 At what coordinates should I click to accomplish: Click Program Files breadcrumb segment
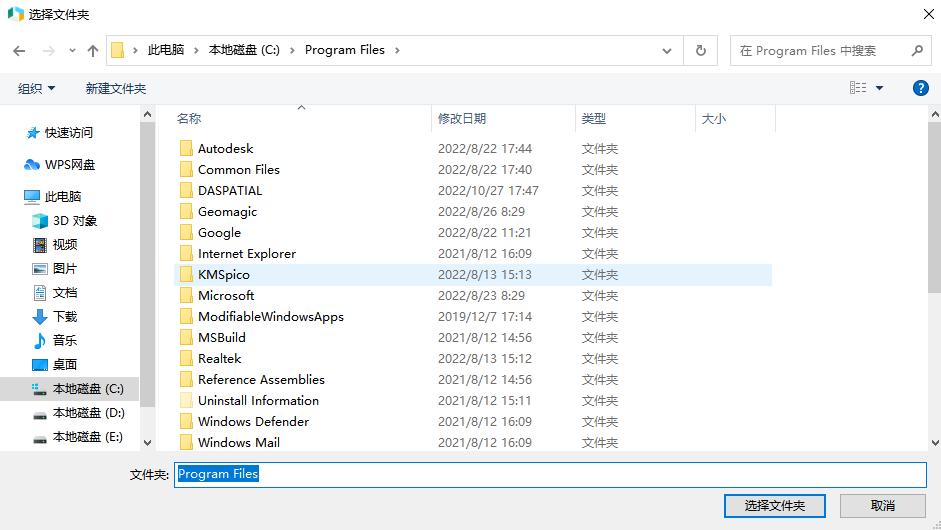click(x=344, y=50)
